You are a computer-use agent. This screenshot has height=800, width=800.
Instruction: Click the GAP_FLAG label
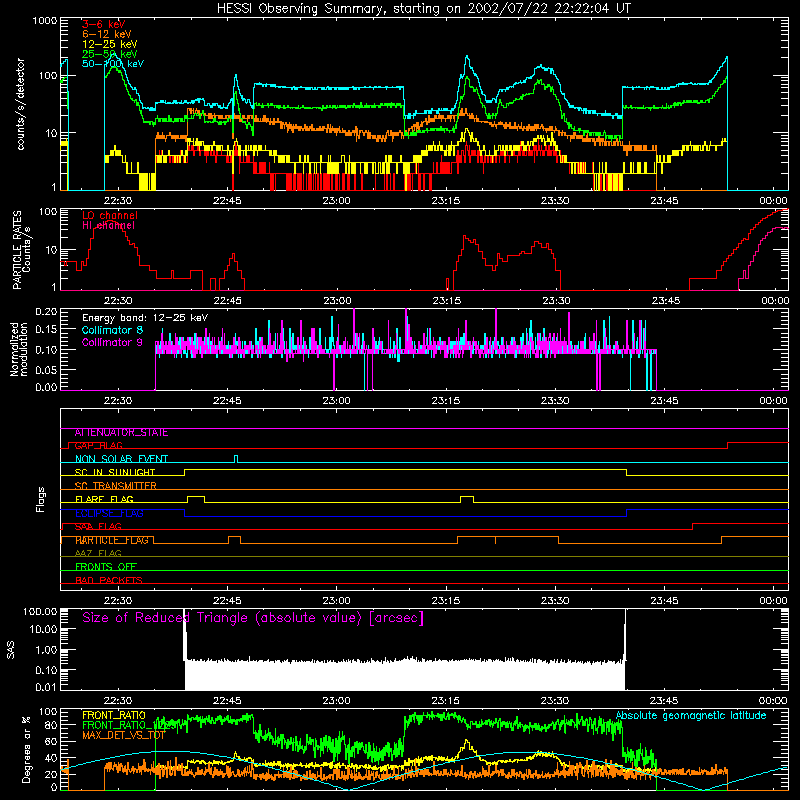click(x=98, y=446)
